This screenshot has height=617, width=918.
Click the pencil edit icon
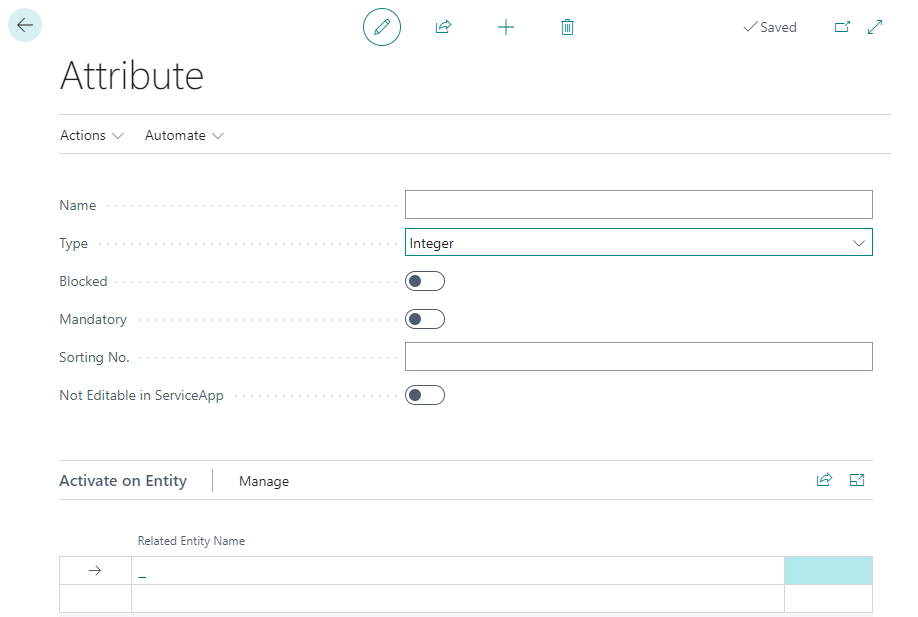click(381, 27)
